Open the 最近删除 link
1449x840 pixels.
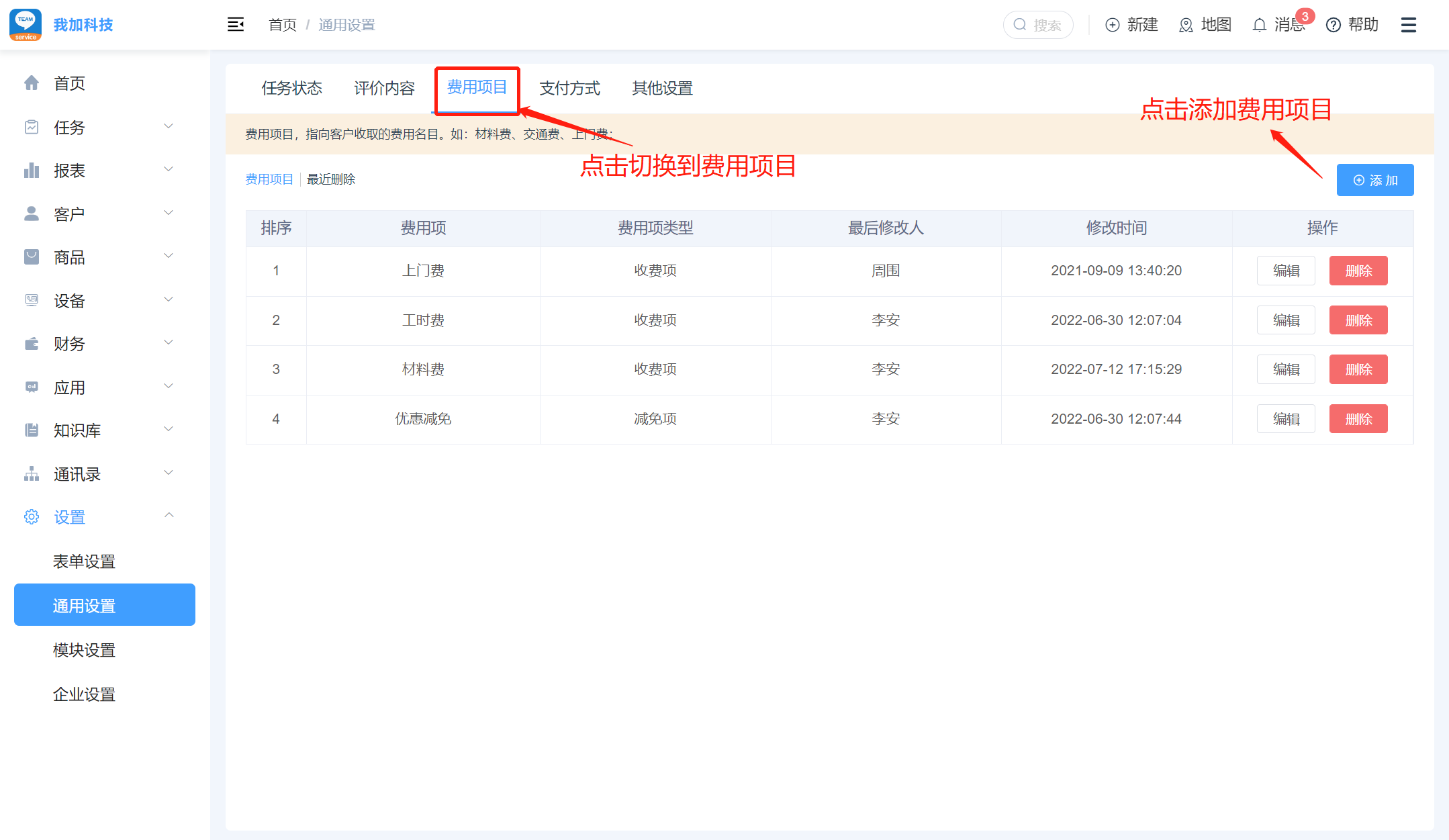330,179
